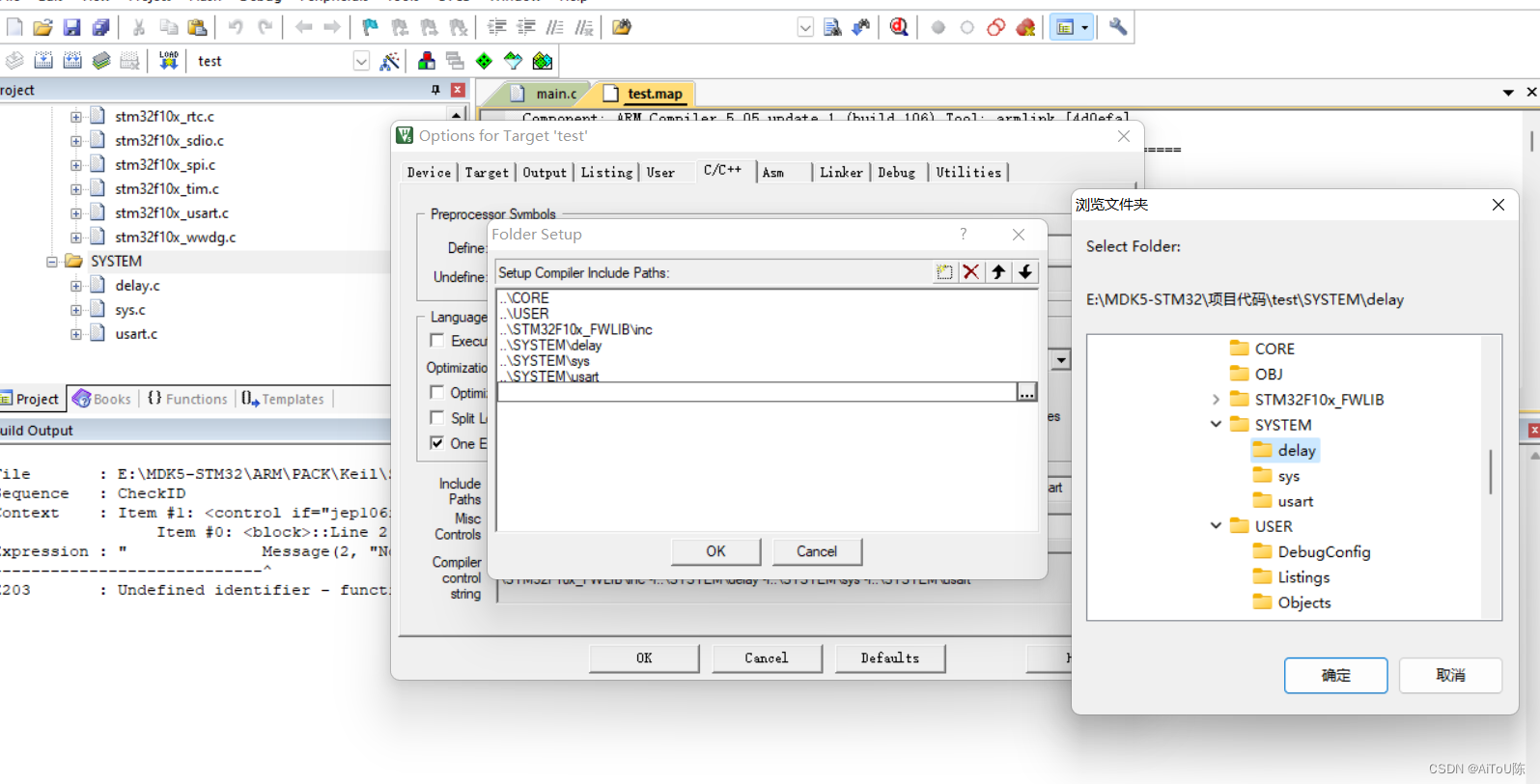
Task: Click 确定 in folder browser dialog
Action: pyautogui.click(x=1335, y=676)
